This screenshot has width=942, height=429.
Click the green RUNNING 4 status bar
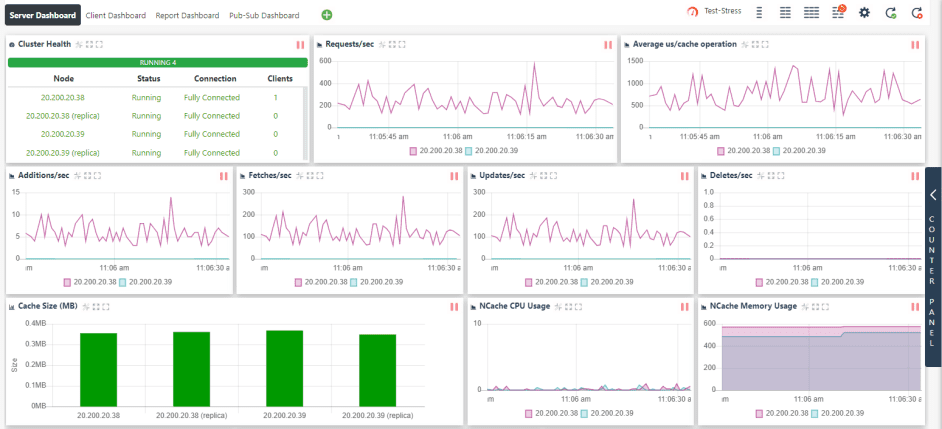coord(157,62)
